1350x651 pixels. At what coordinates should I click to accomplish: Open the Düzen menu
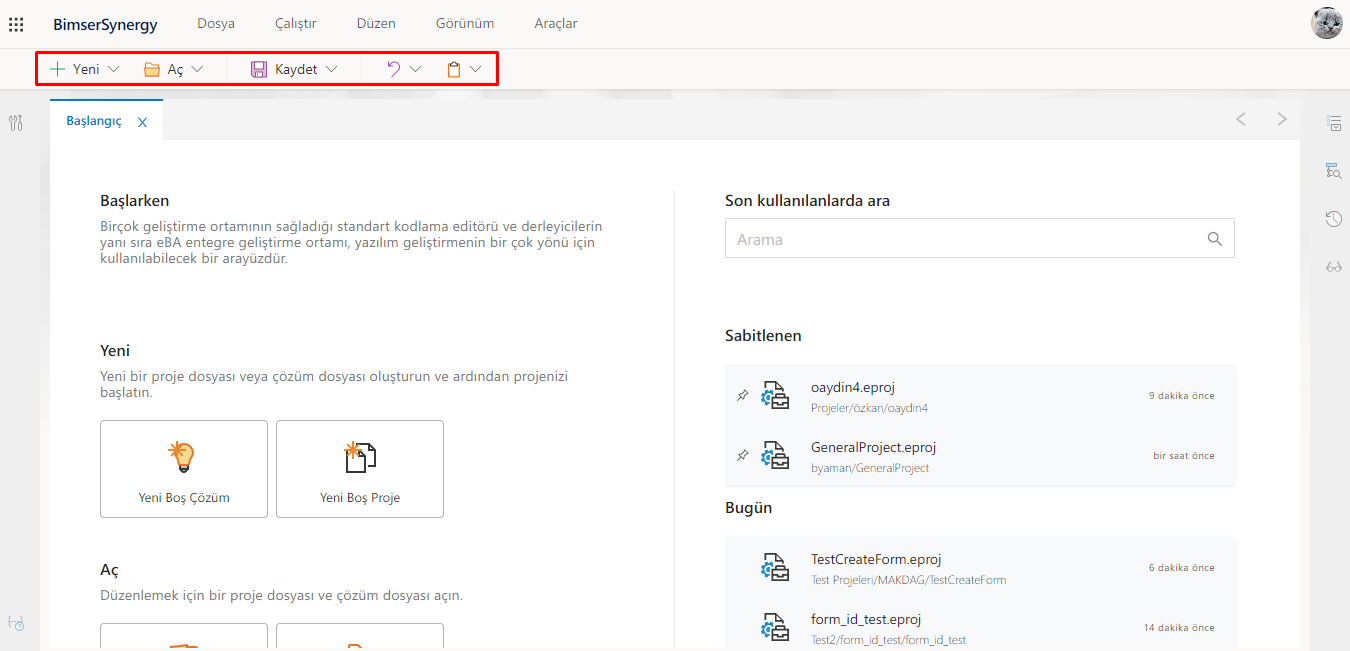pos(376,23)
